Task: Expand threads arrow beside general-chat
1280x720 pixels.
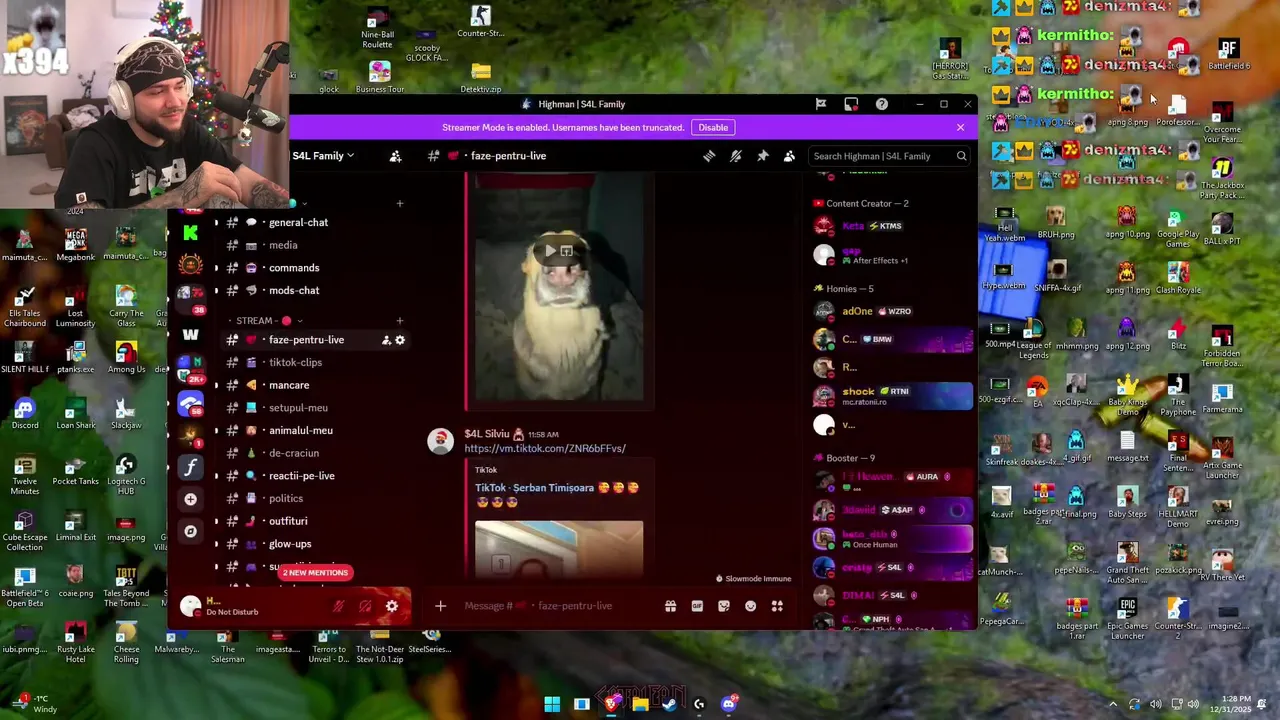Action: coord(216,223)
